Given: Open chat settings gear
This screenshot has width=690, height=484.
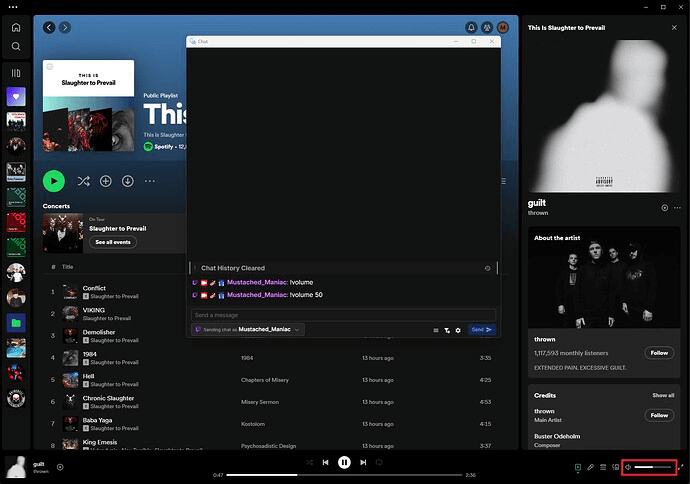Looking at the screenshot, I should pyautogui.click(x=458, y=330).
